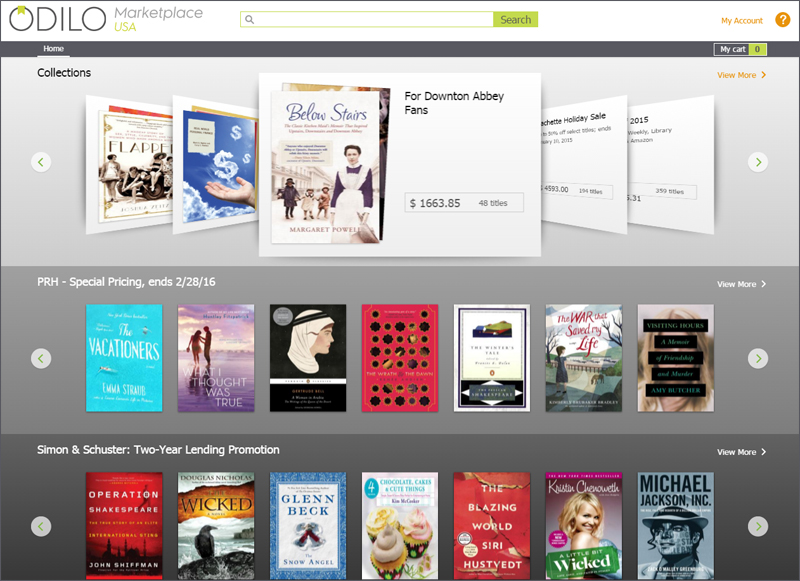This screenshot has height=581, width=800.
Task: Select the dollar-sign cloud collection cover
Action: coord(220,165)
